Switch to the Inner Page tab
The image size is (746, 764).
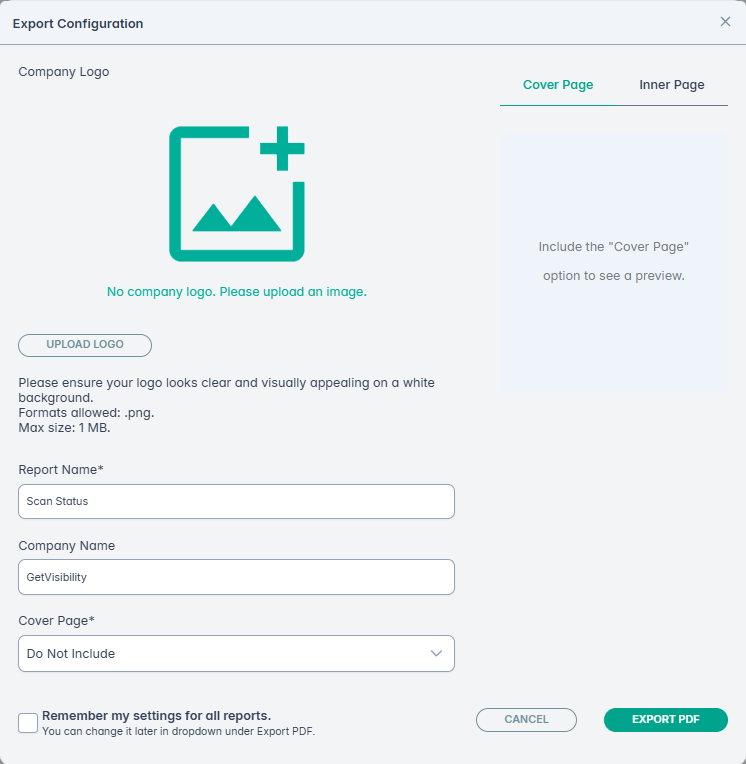point(672,85)
